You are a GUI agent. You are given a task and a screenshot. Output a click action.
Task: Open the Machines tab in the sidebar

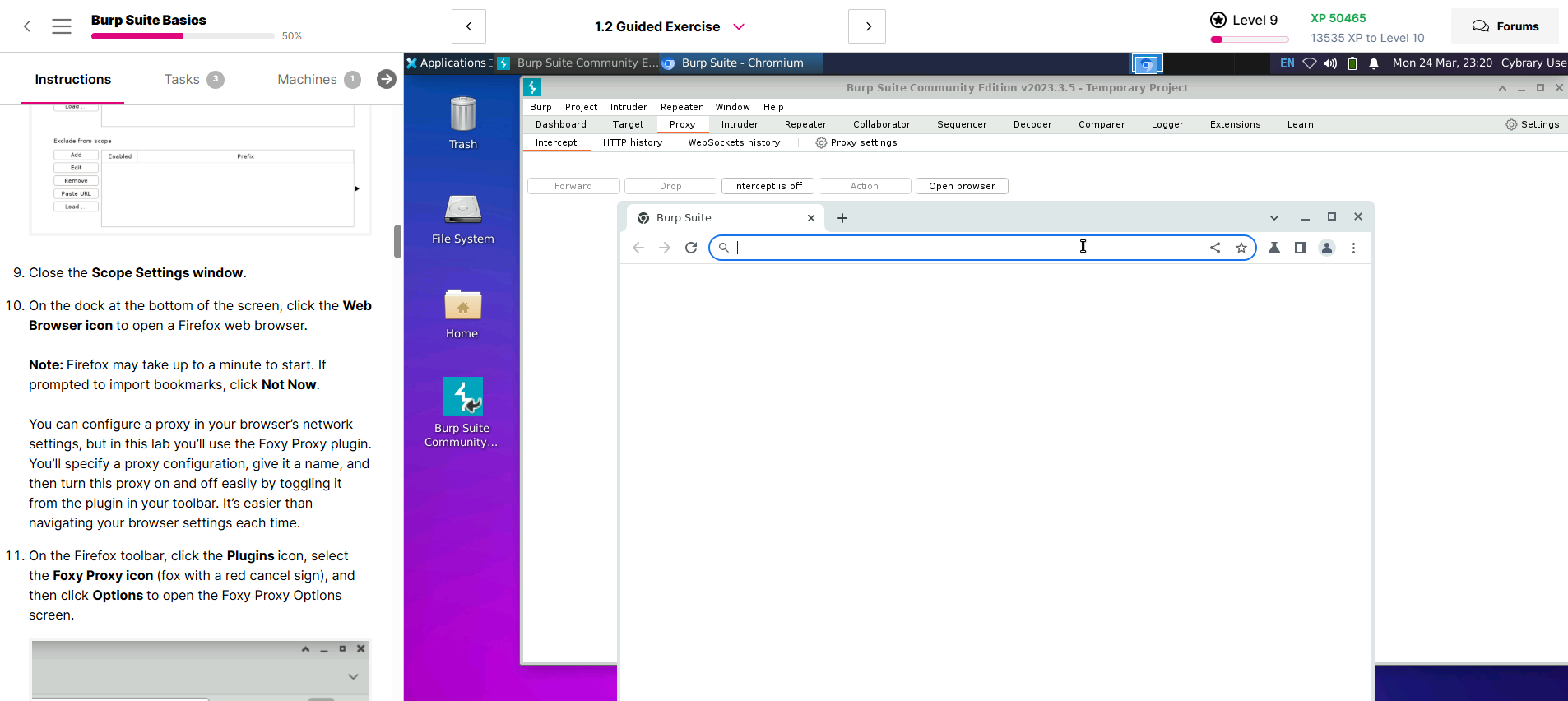(318, 79)
